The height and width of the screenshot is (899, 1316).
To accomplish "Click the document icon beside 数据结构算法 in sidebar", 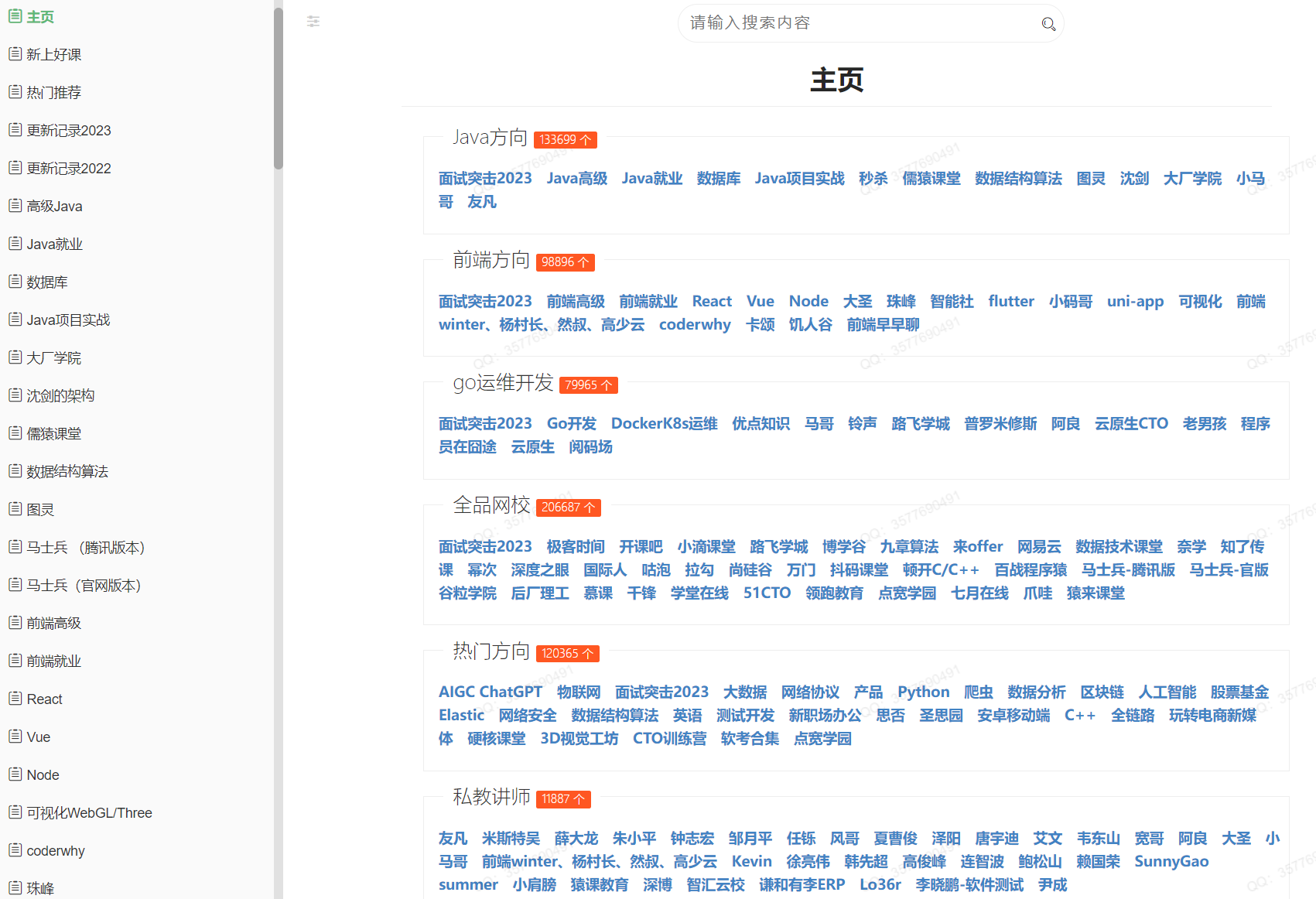I will (15, 471).
